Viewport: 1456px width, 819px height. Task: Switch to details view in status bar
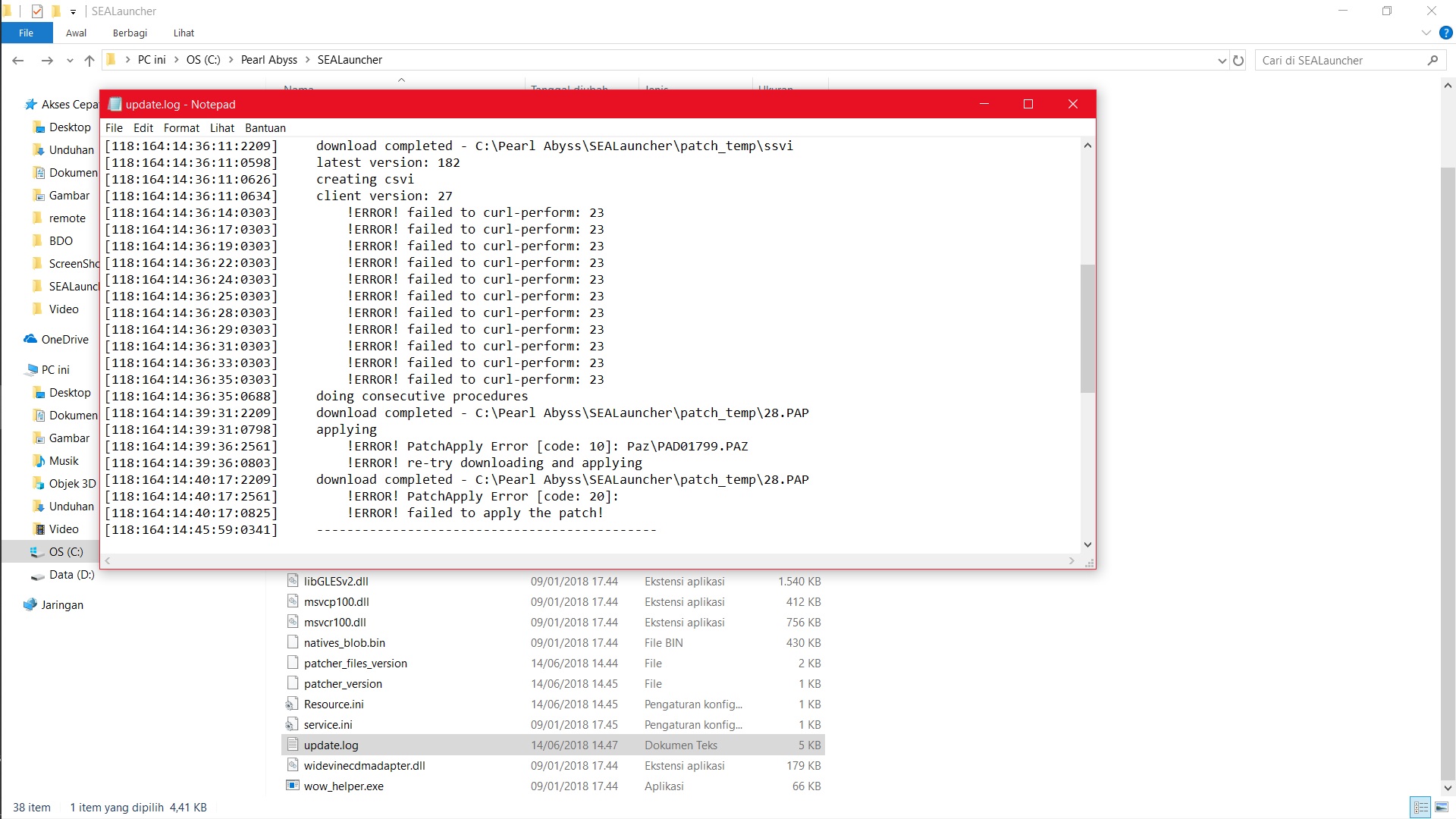point(1421,808)
